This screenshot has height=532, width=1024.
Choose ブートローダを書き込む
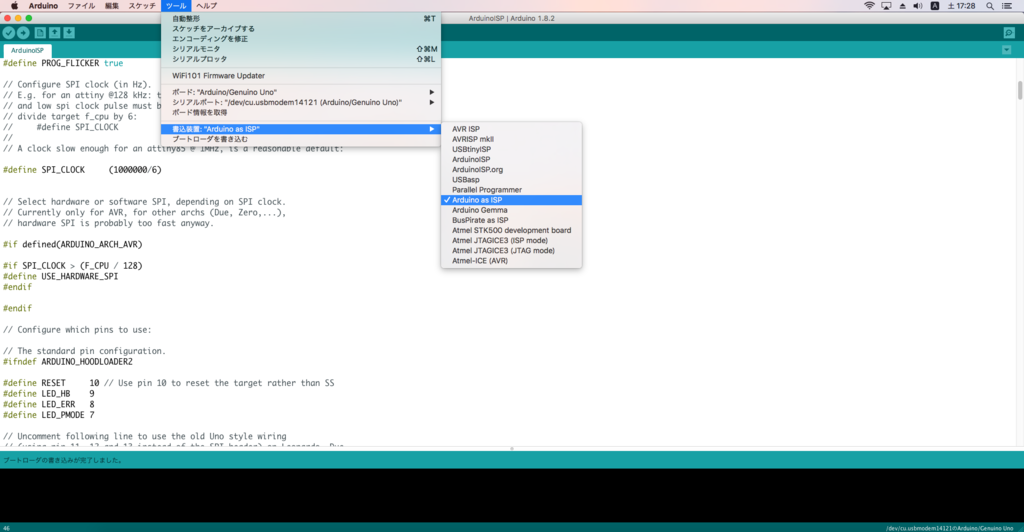[300, 139]
